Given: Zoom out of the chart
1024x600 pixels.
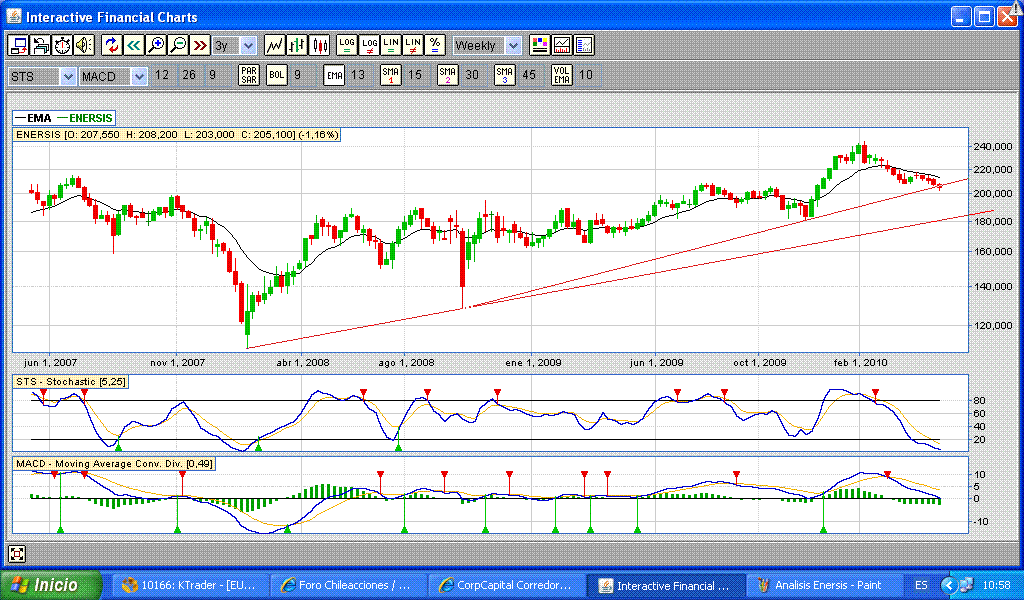Looking at the screenshot, I should 177,45.
